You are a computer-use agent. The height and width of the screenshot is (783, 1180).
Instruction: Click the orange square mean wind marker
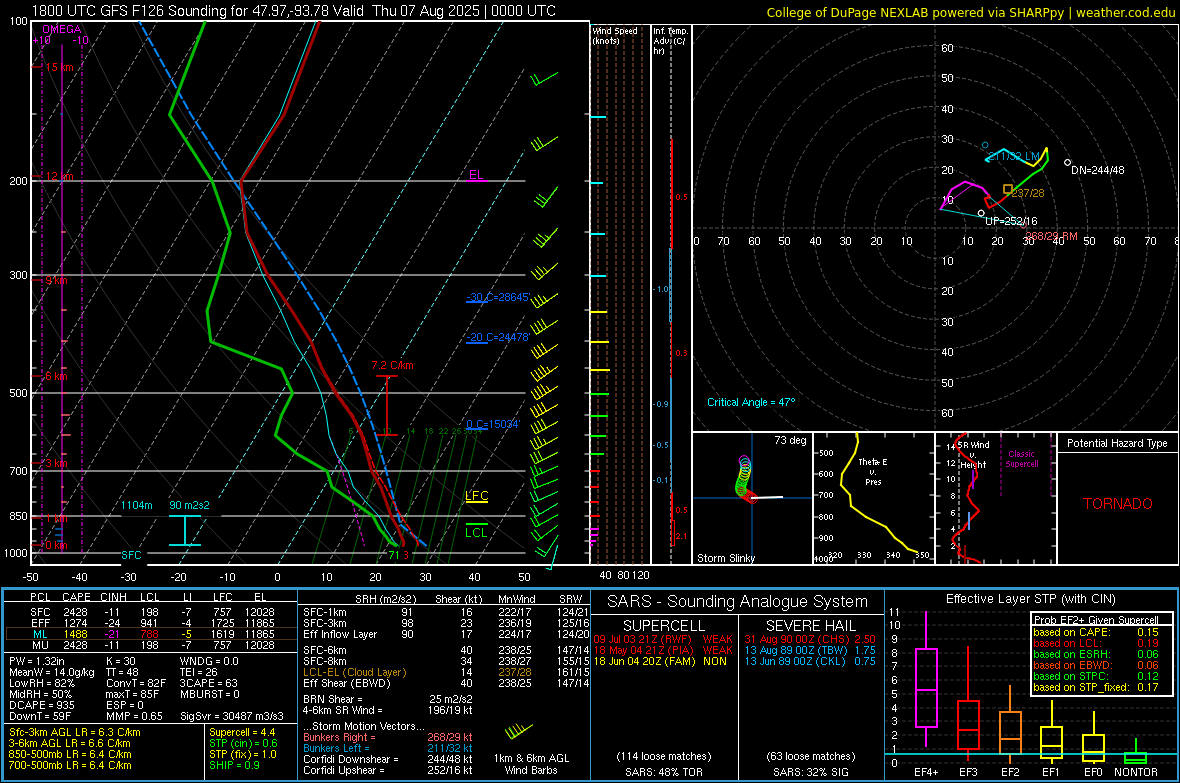click(x=1008, y=189)
